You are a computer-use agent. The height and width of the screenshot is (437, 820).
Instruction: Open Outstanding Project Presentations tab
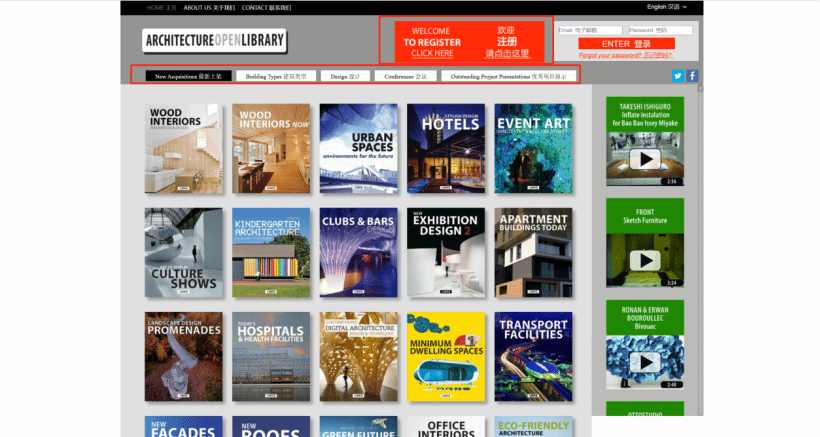tap(507, 76)
